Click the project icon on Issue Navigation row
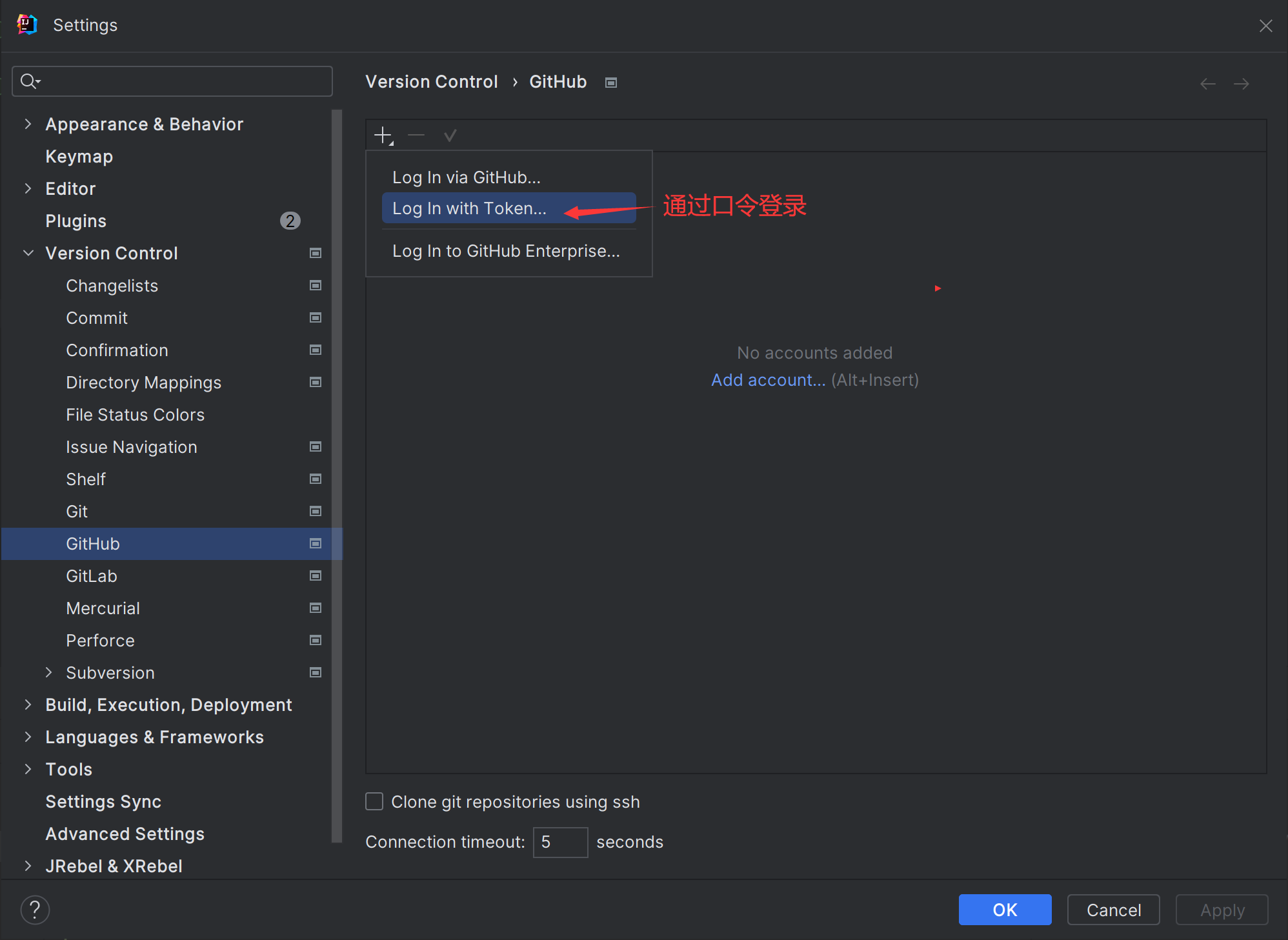Image resolution: width=1288 pixels, height=940 pixels. 316,446
